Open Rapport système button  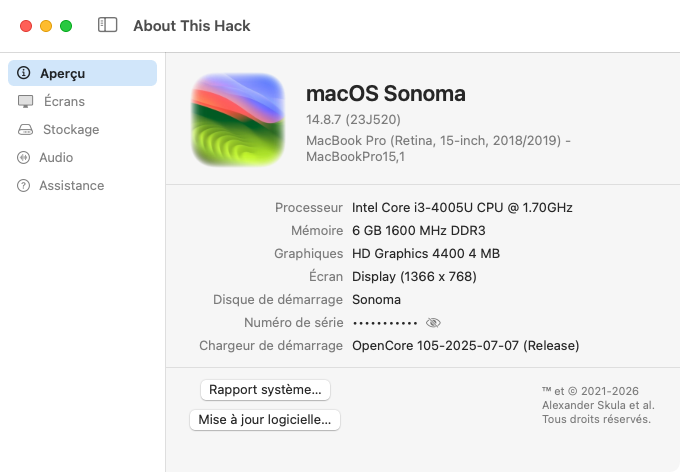[x=265, y=390]
